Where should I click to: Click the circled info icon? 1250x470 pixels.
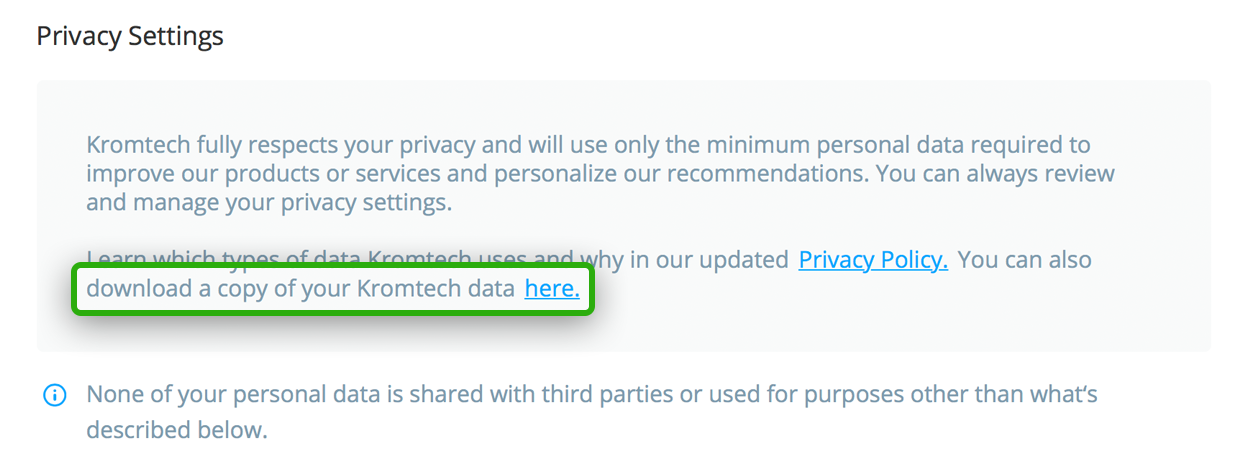point(54,396)
